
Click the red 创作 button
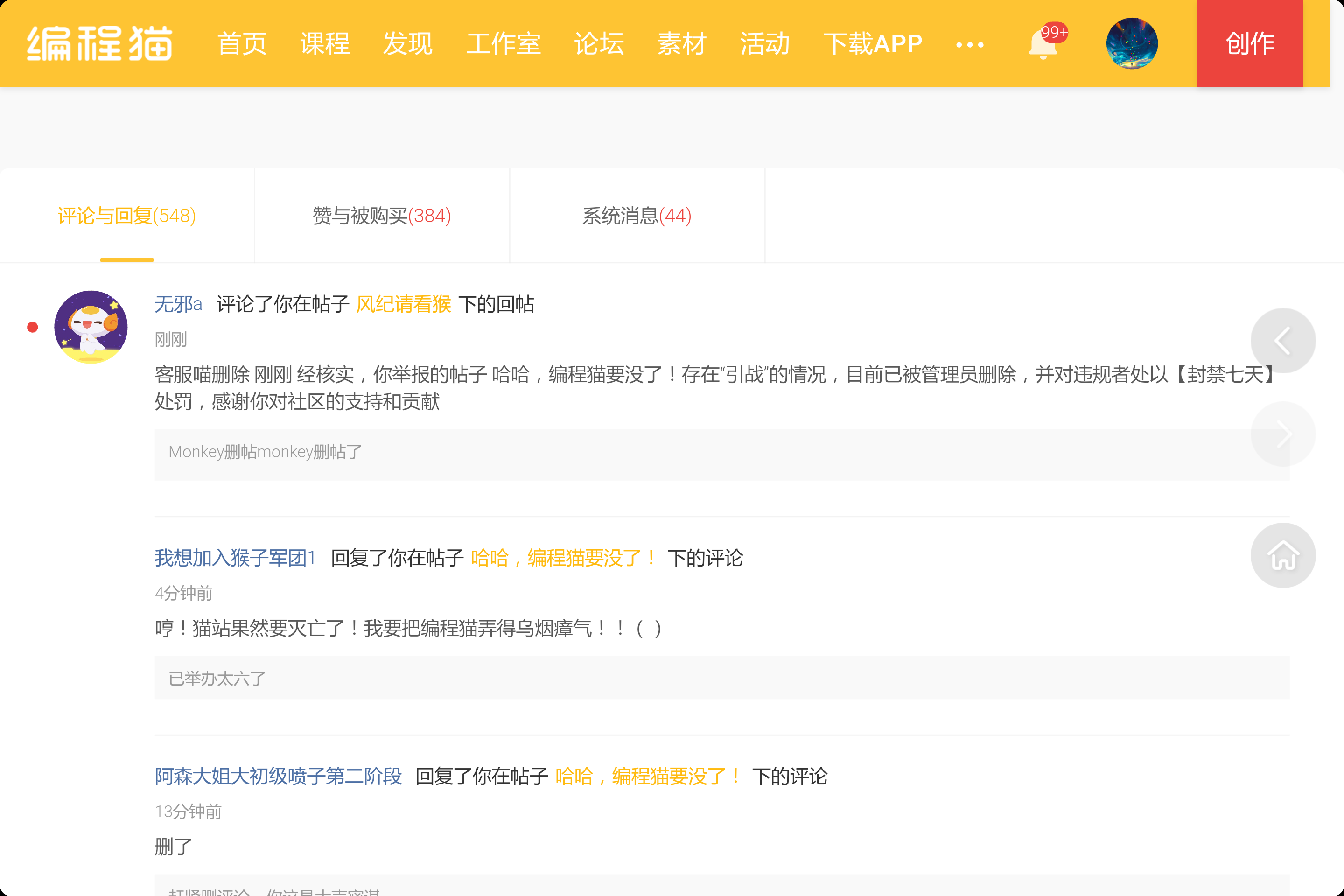[x=1250, y=43]
